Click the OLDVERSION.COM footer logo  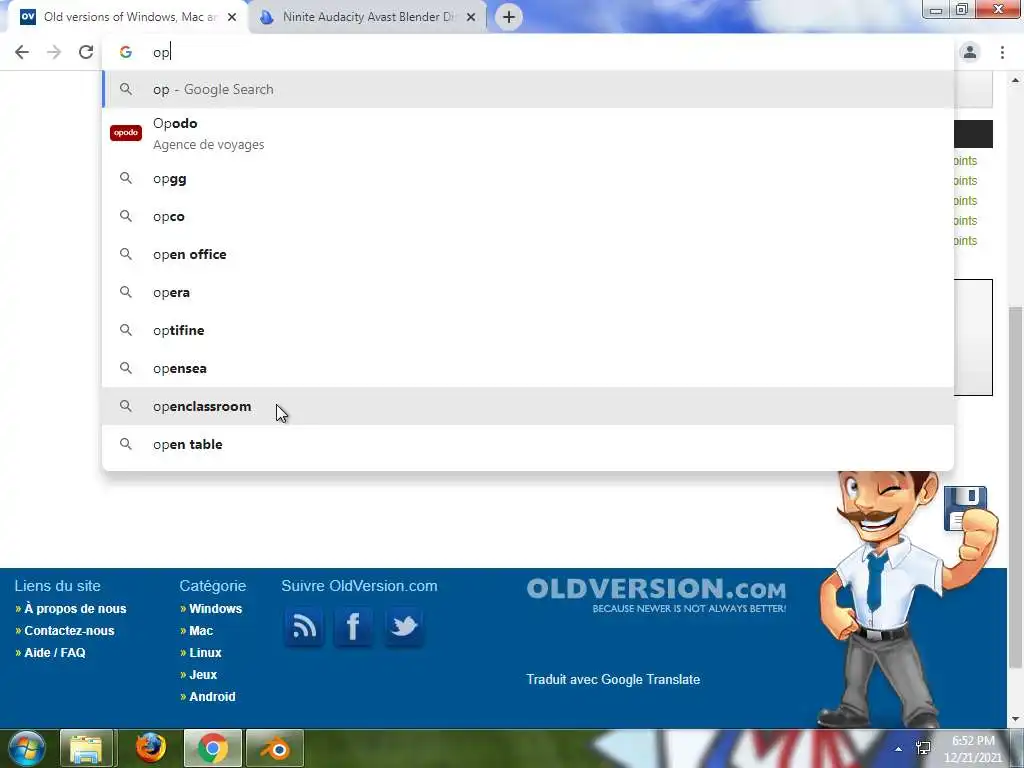(656, 594)
